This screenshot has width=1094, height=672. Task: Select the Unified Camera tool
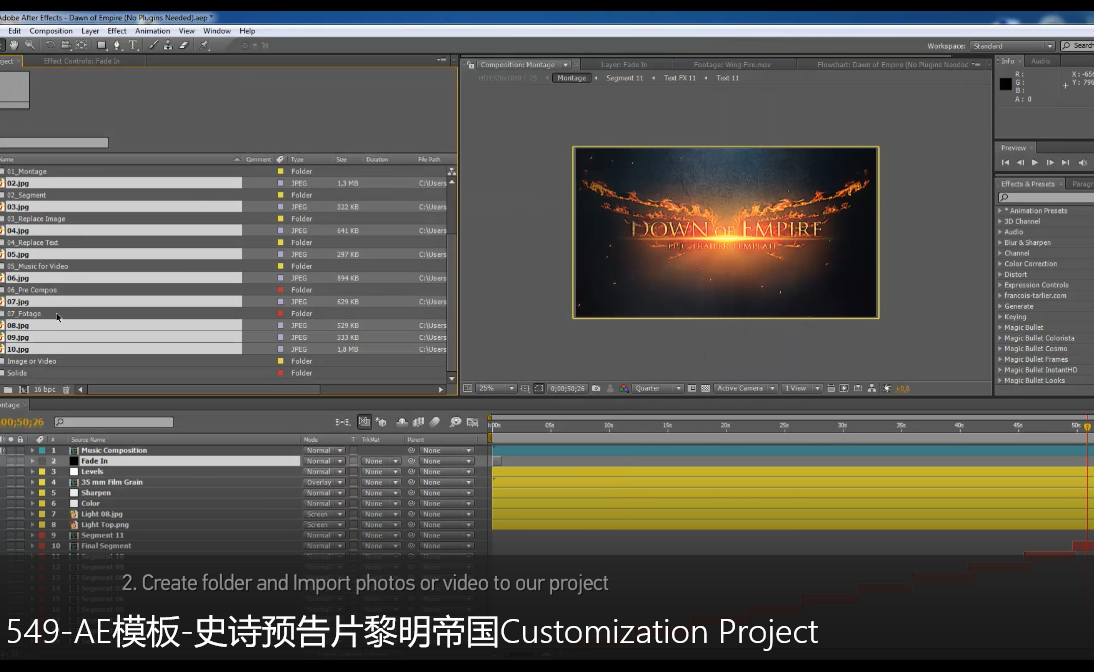tap(66, 45)
